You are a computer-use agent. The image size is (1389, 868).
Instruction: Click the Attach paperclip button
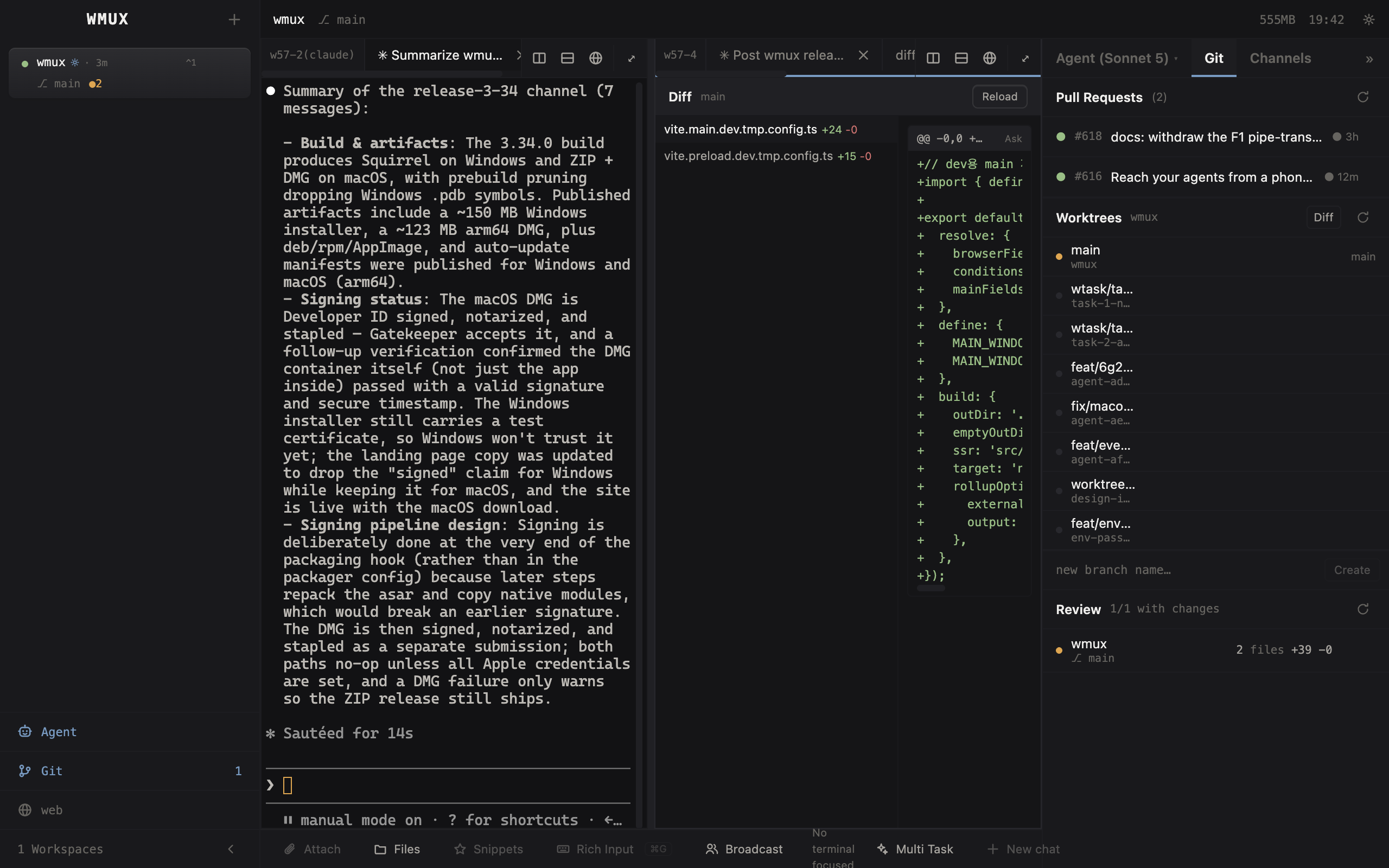tap(313, 849)
